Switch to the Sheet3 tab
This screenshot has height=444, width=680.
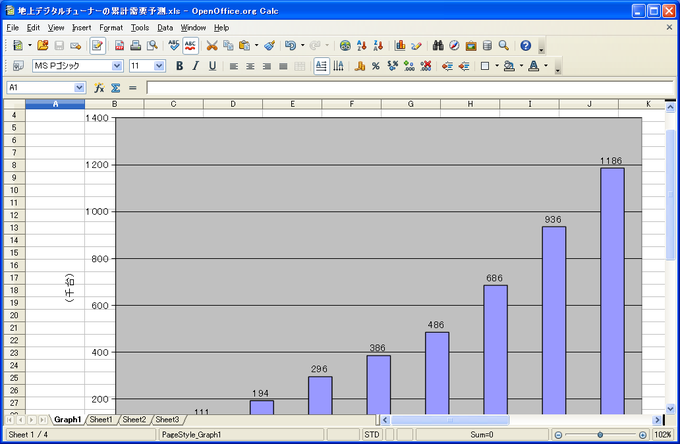(x=167, y=420)
